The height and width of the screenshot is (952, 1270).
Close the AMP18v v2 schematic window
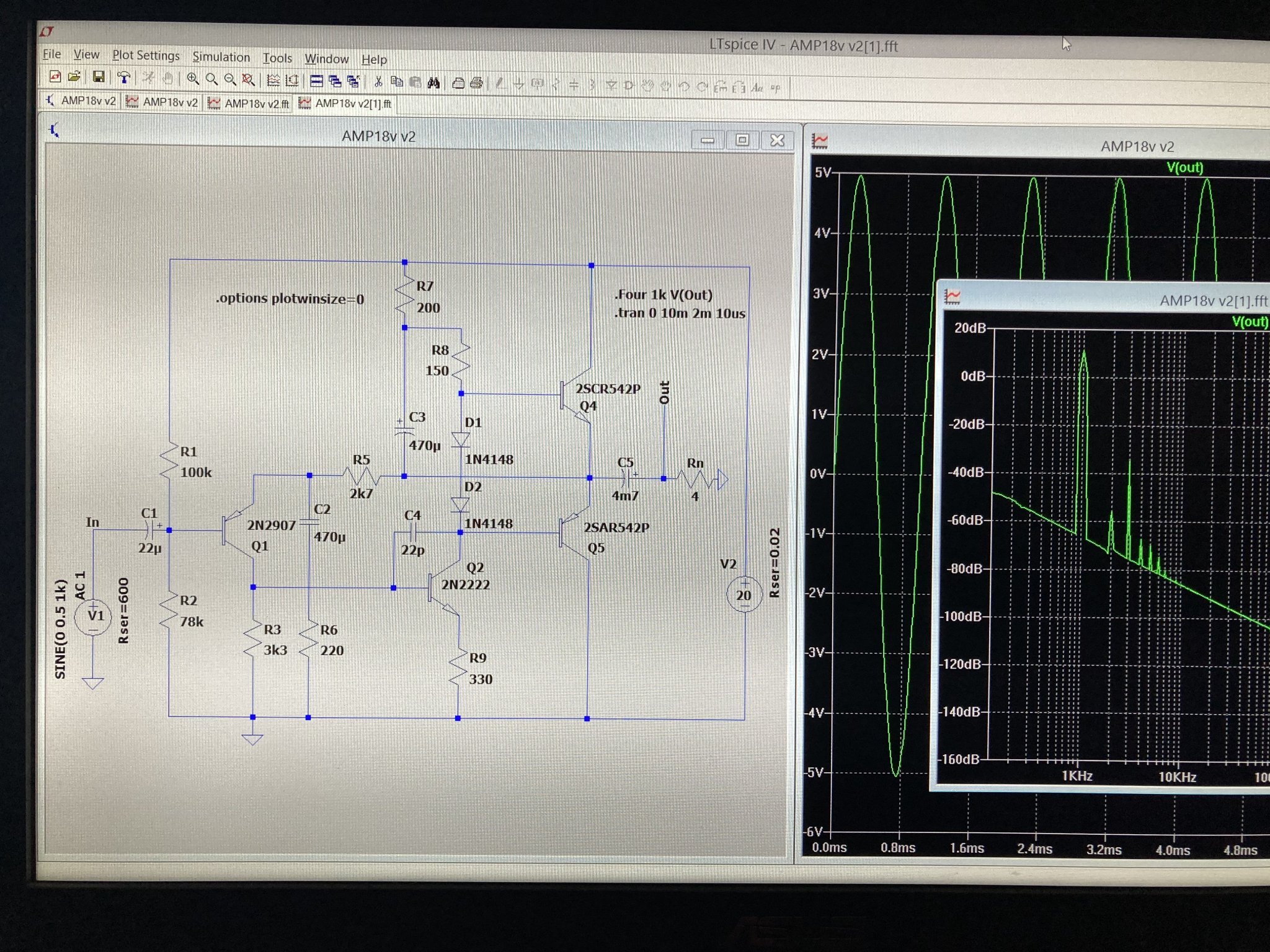777,141
